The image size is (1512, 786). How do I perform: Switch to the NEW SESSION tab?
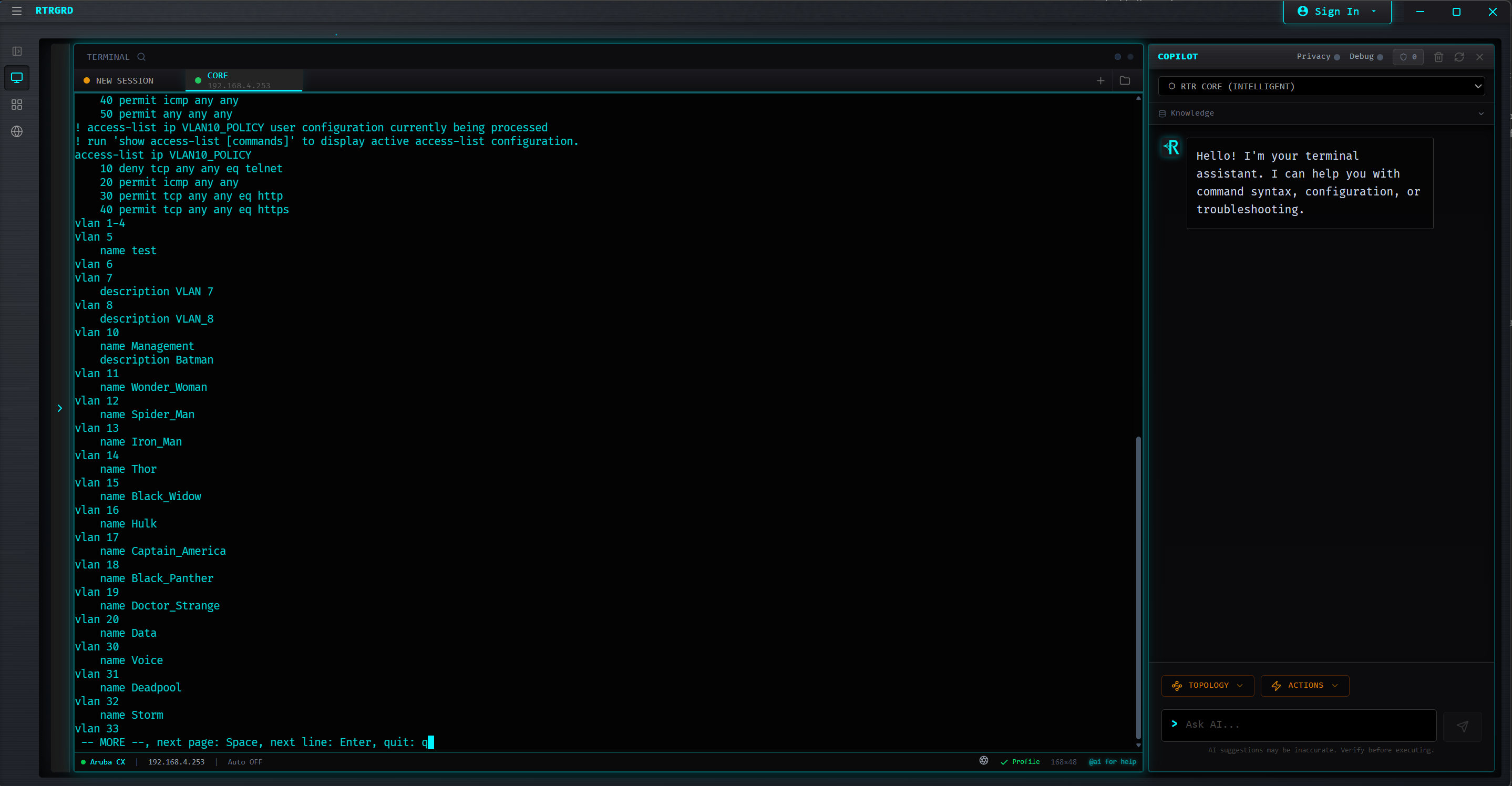coord(125,80)
